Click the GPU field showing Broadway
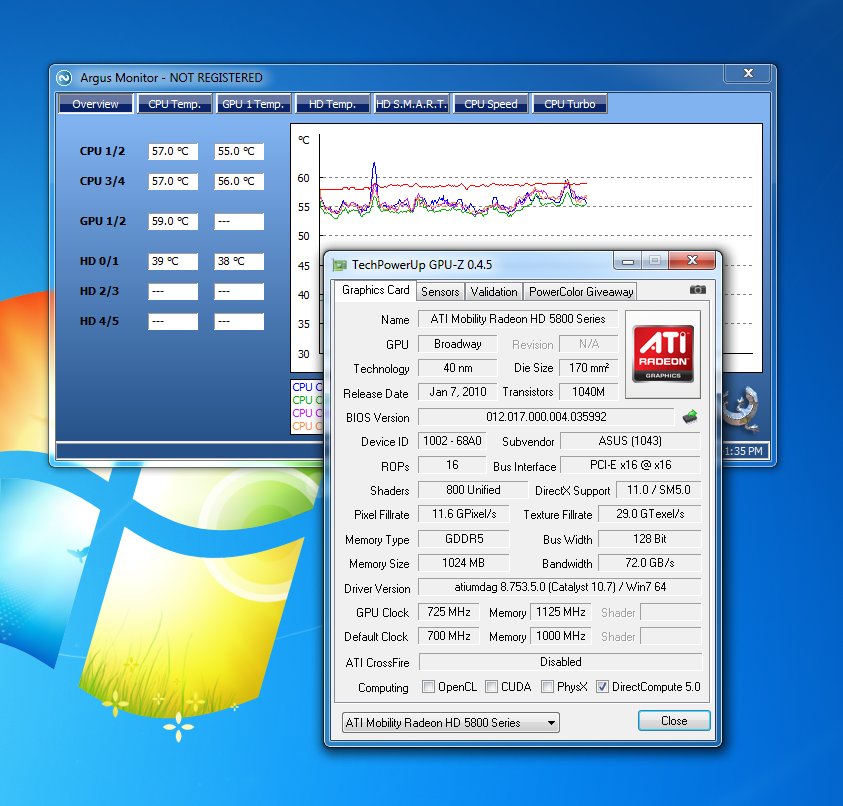Viewport: 843px width, 806px height. [458, 344]
